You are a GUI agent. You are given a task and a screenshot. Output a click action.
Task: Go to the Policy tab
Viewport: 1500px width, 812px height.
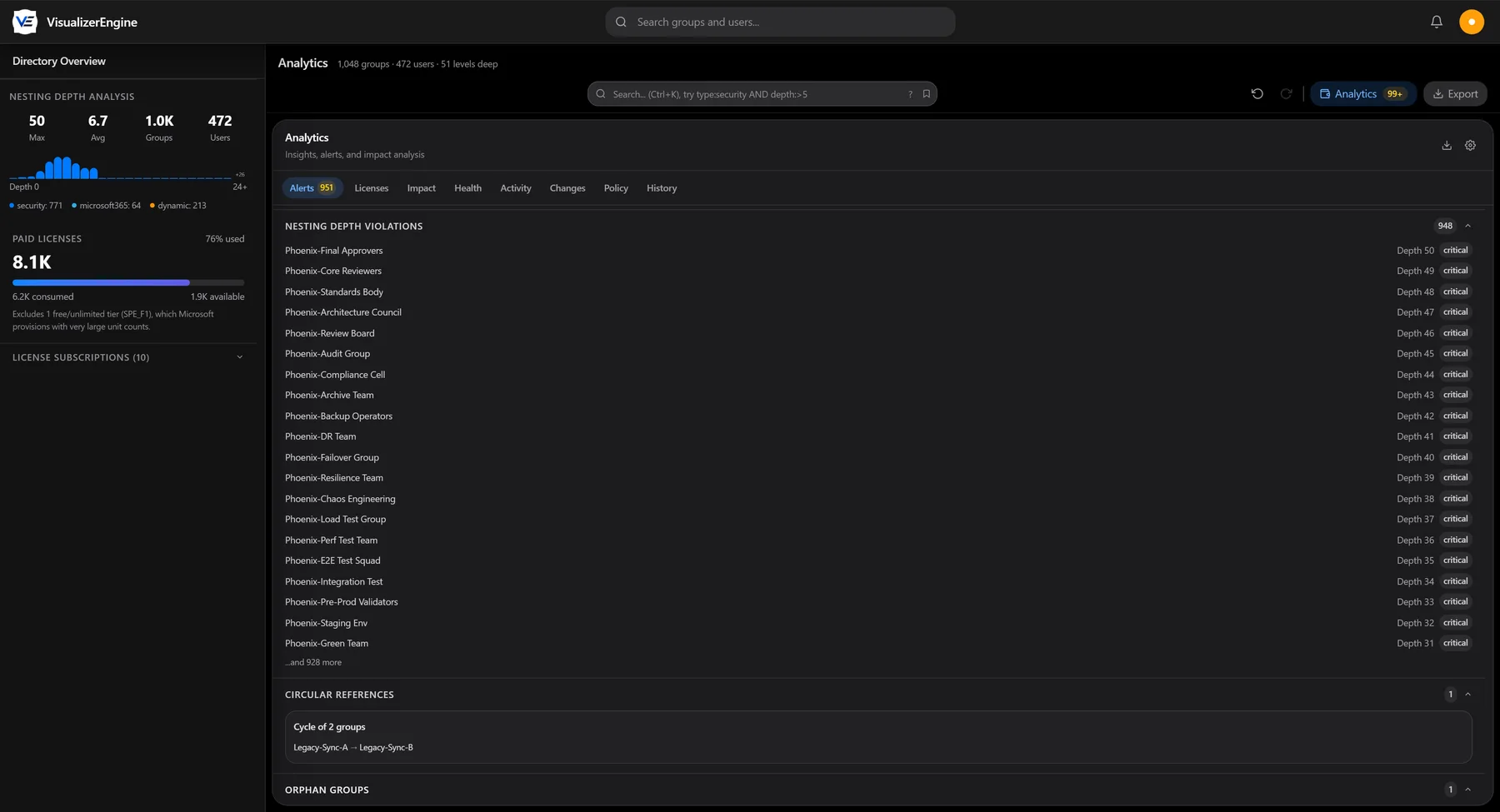click(x=616, y=188)
